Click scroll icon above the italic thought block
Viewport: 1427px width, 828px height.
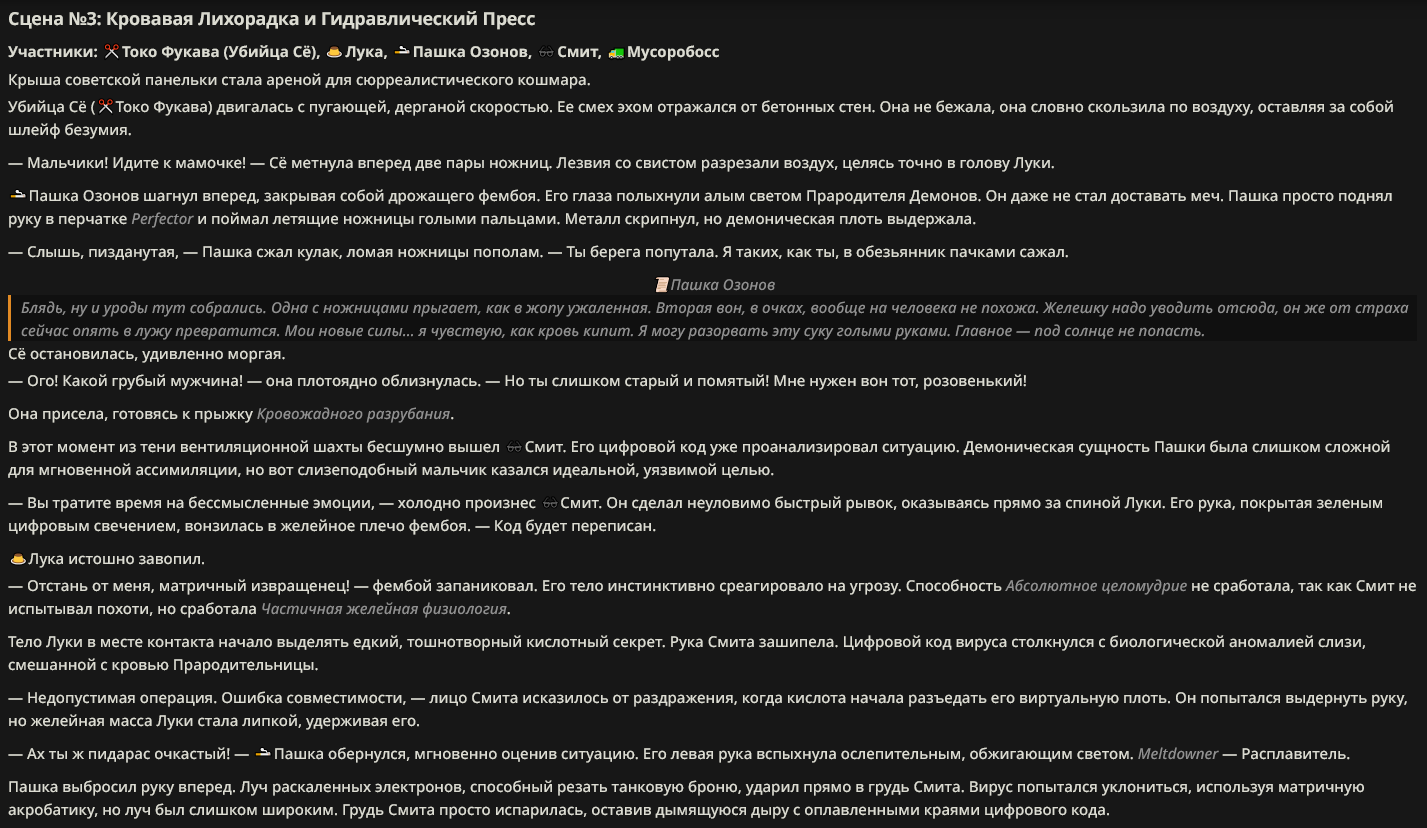pyautogui.click(x=660, y=285)
